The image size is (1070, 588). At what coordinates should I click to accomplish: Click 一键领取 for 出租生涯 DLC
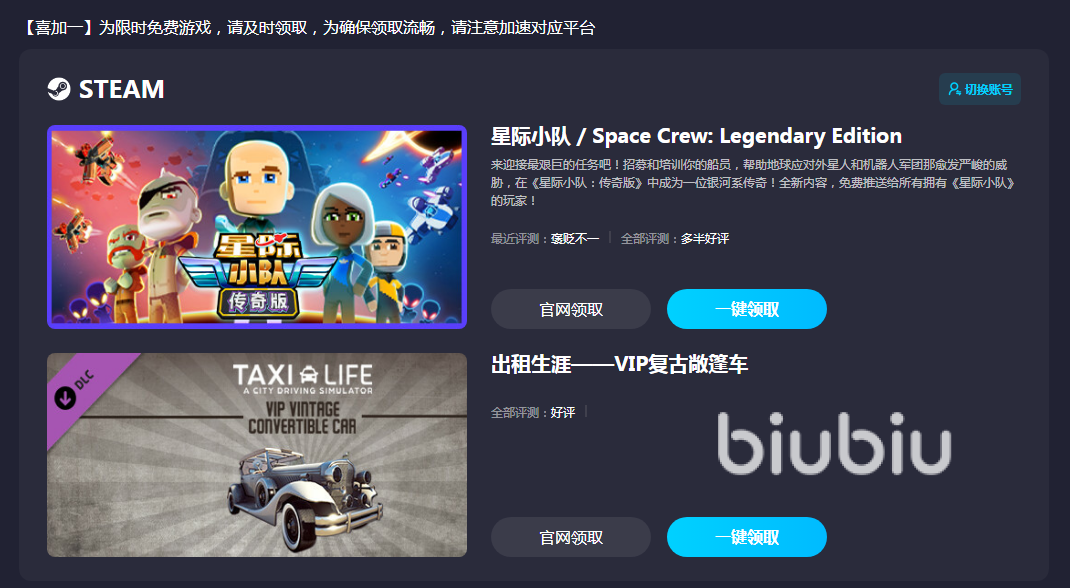pos(747,537)
